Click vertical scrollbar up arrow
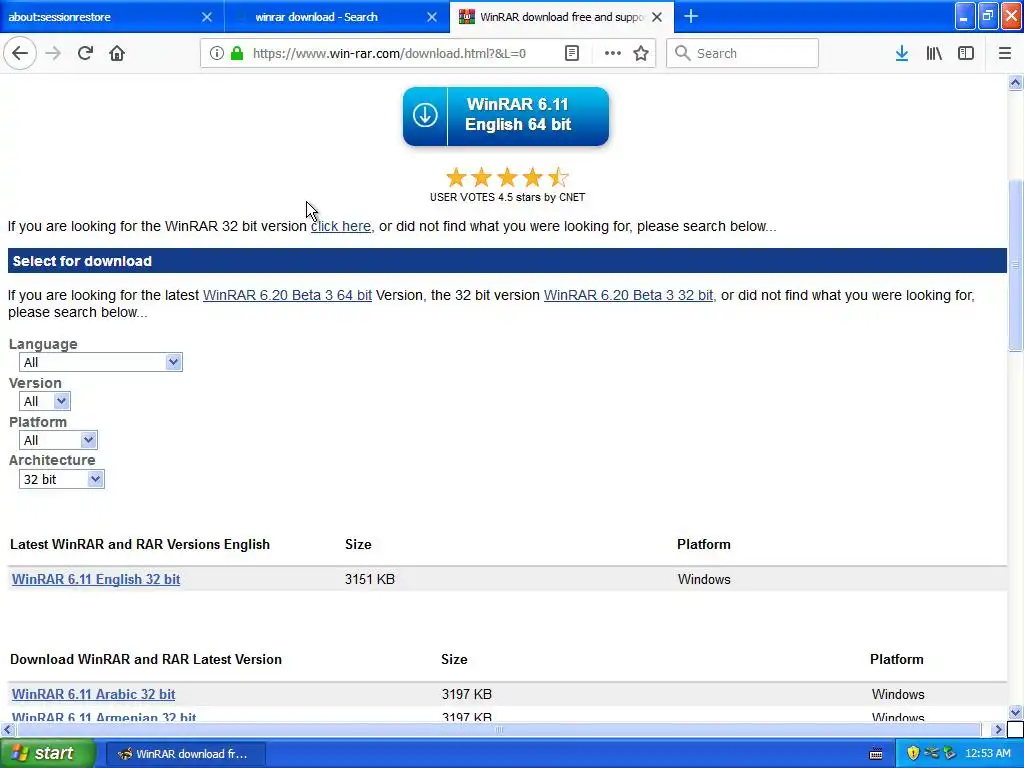The image size is (1024, 768). tap(1015, 82)
